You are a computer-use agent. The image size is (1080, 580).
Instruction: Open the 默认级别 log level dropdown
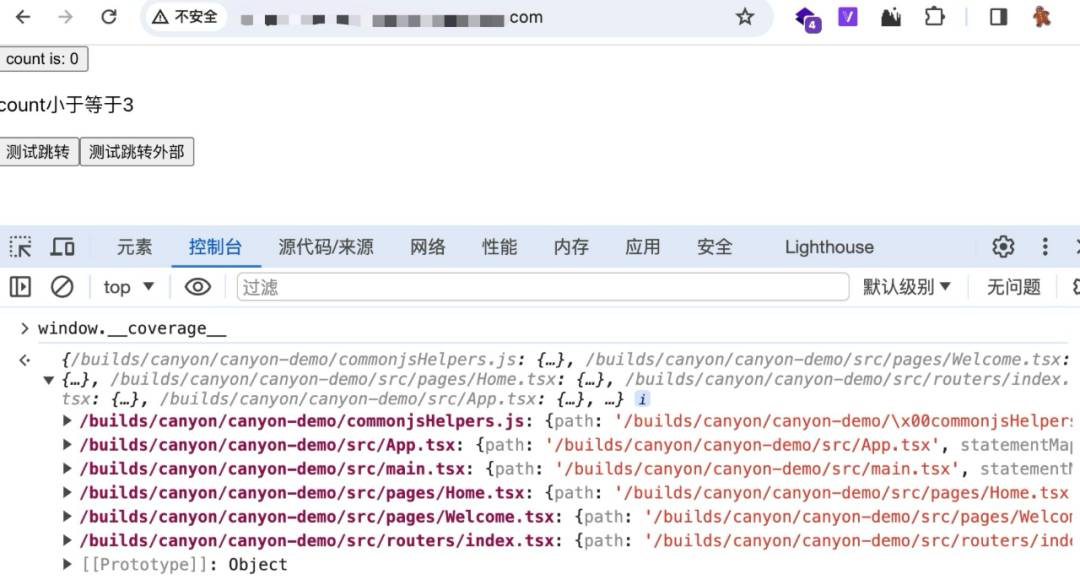906,287
